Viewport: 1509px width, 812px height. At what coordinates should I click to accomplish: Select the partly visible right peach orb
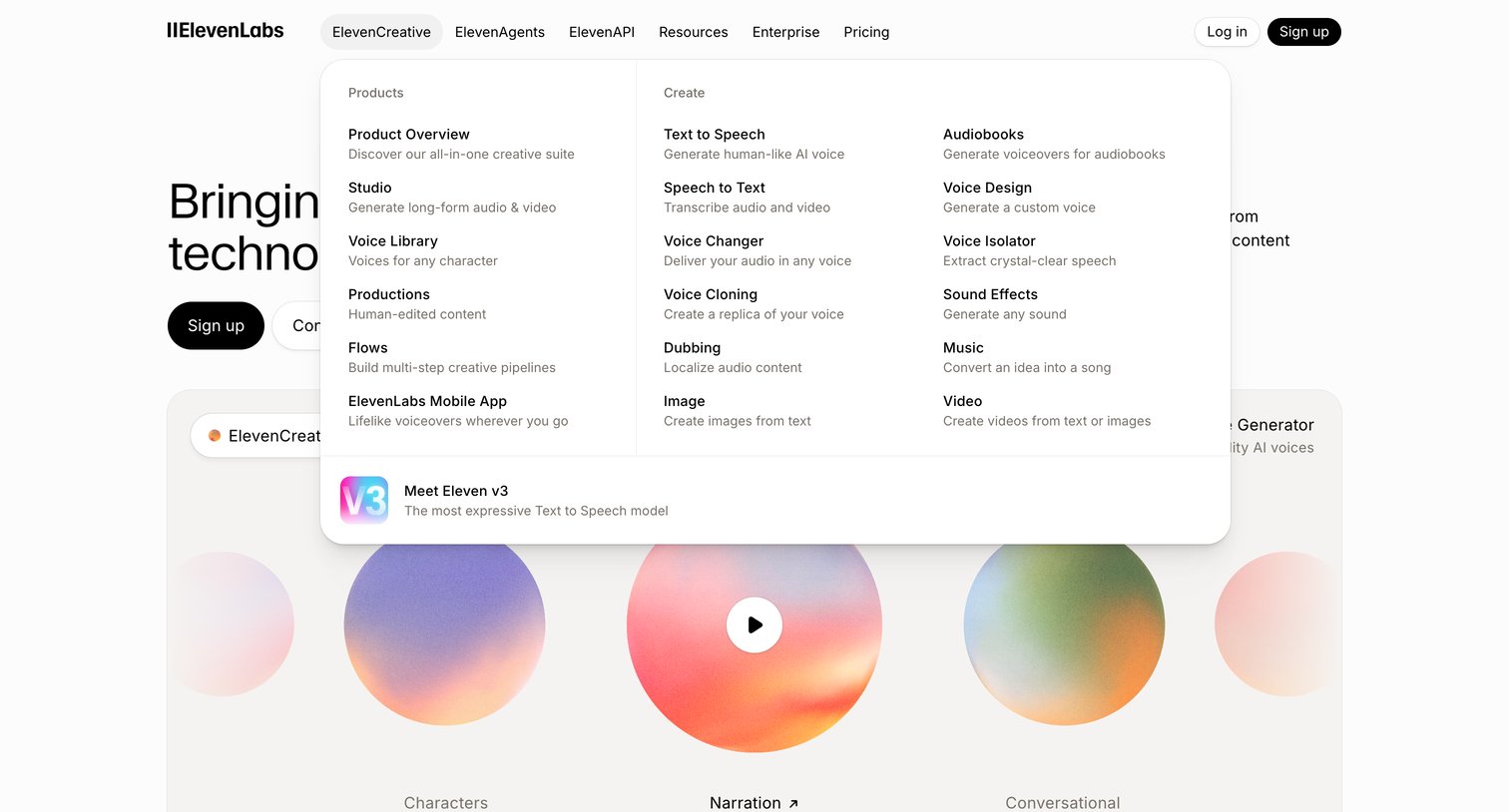point(1278,624)
